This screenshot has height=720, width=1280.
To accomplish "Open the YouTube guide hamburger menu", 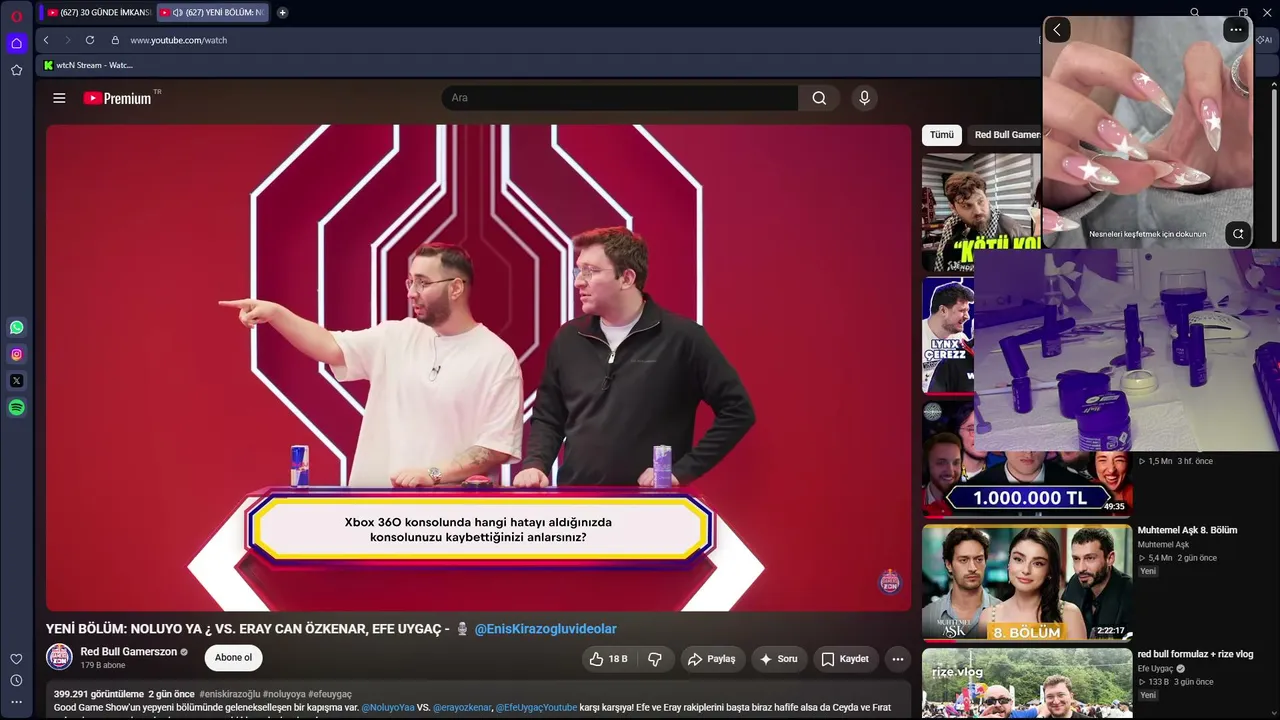I will point(59,98).
